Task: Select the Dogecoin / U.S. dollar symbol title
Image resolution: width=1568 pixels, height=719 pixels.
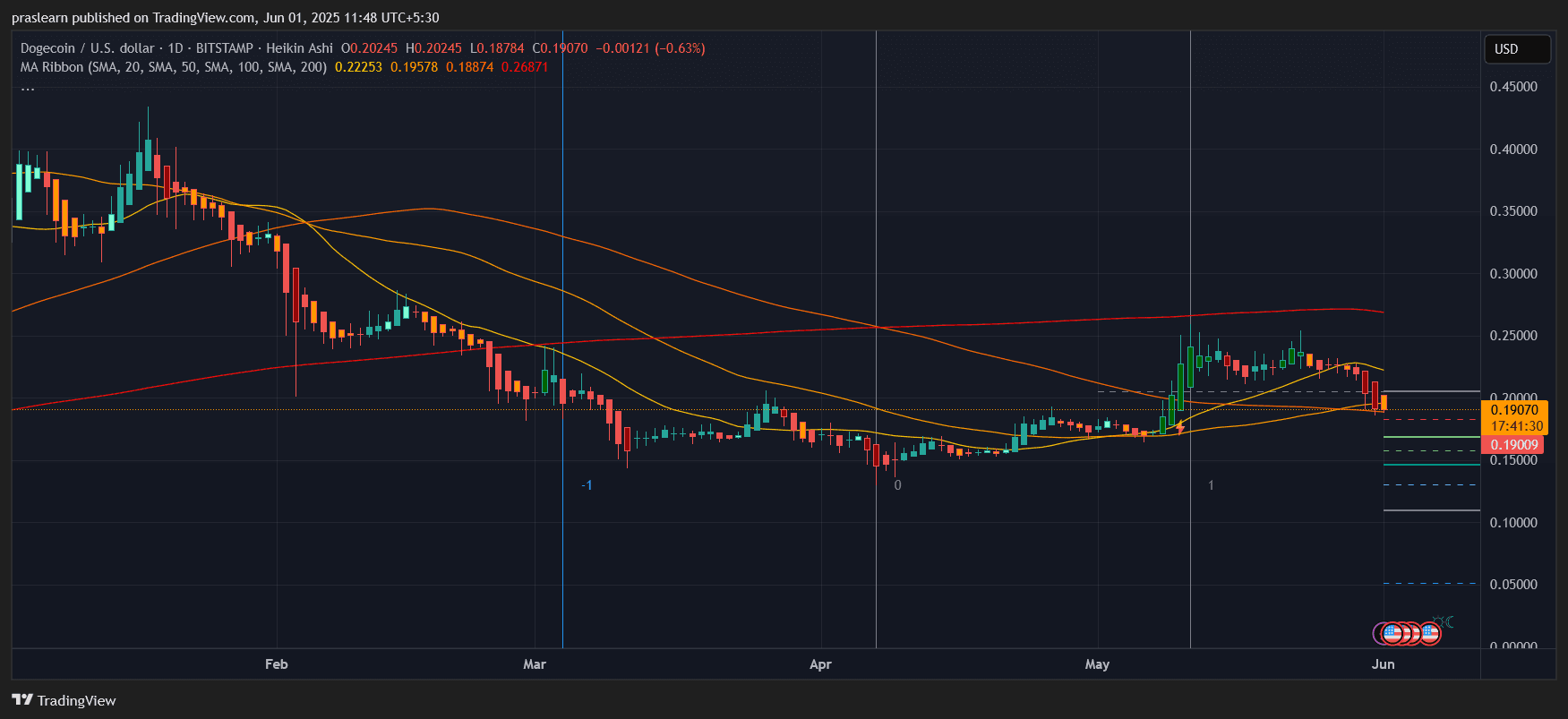Action: point(87,48)
